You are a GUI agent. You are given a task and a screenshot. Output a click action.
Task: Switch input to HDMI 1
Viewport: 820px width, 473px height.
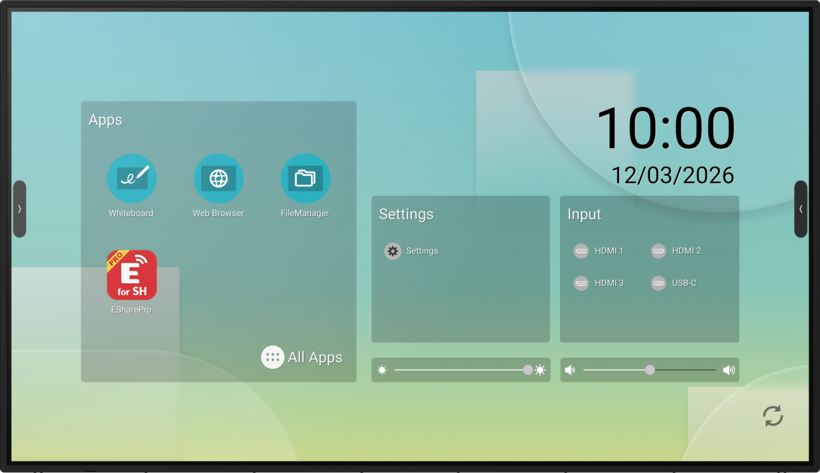coord(598,251)
